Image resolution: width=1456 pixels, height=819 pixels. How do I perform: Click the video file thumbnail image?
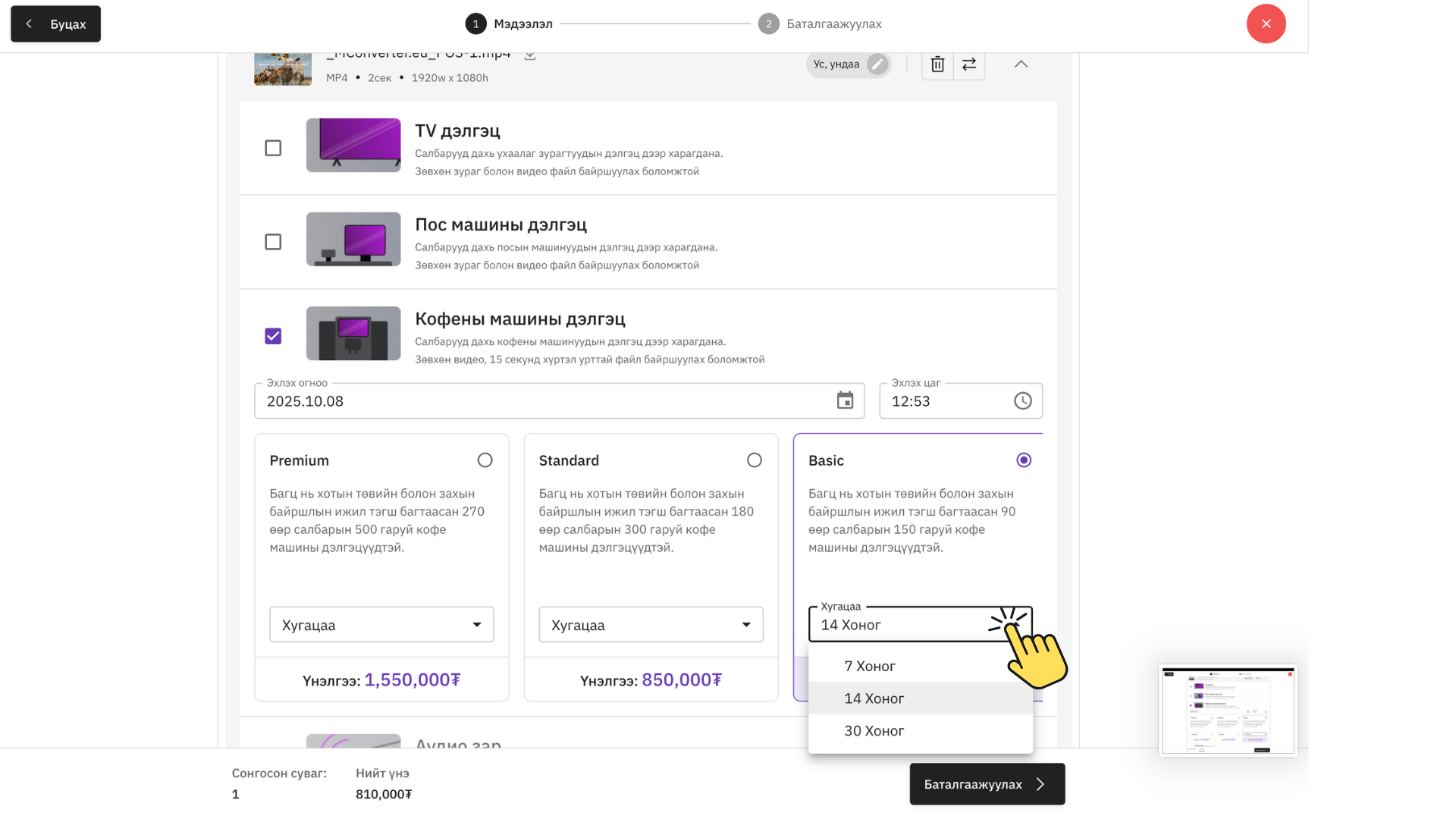coord(283,69)
